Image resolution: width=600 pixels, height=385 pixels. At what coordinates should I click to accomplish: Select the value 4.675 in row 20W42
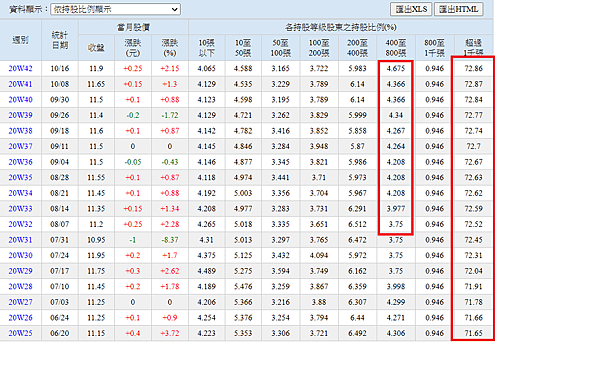point(396,69)
